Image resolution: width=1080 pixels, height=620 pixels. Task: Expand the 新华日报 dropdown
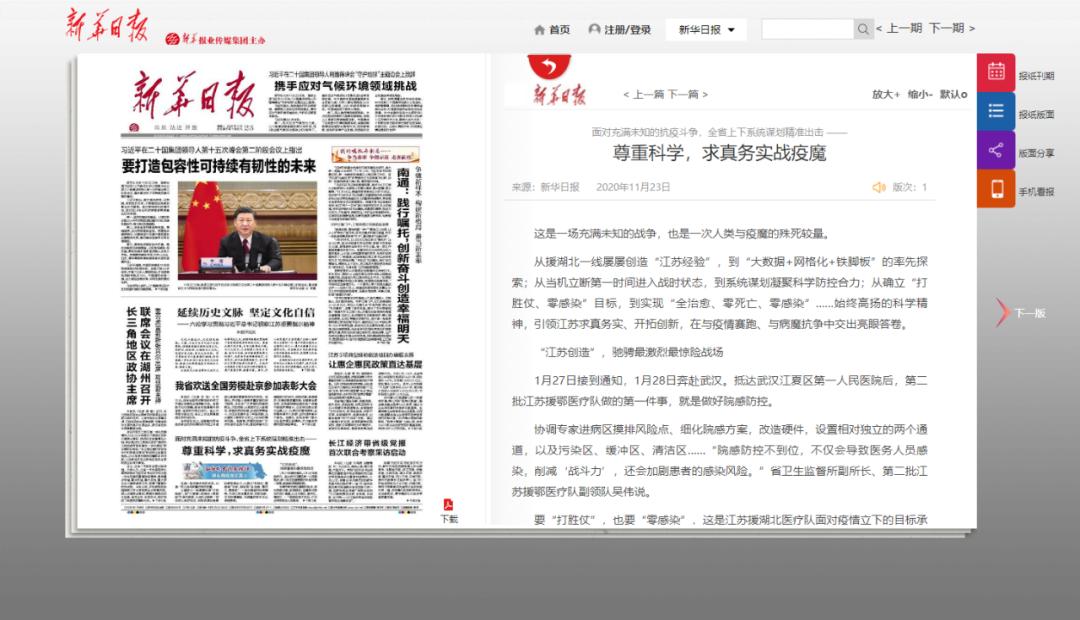(707, 30)
